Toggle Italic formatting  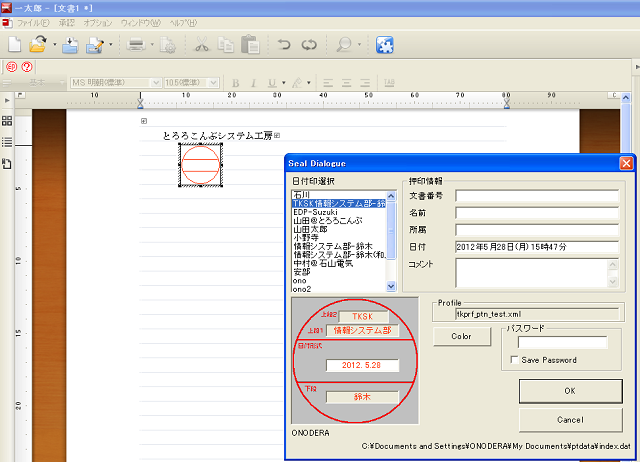click(253, 83)
